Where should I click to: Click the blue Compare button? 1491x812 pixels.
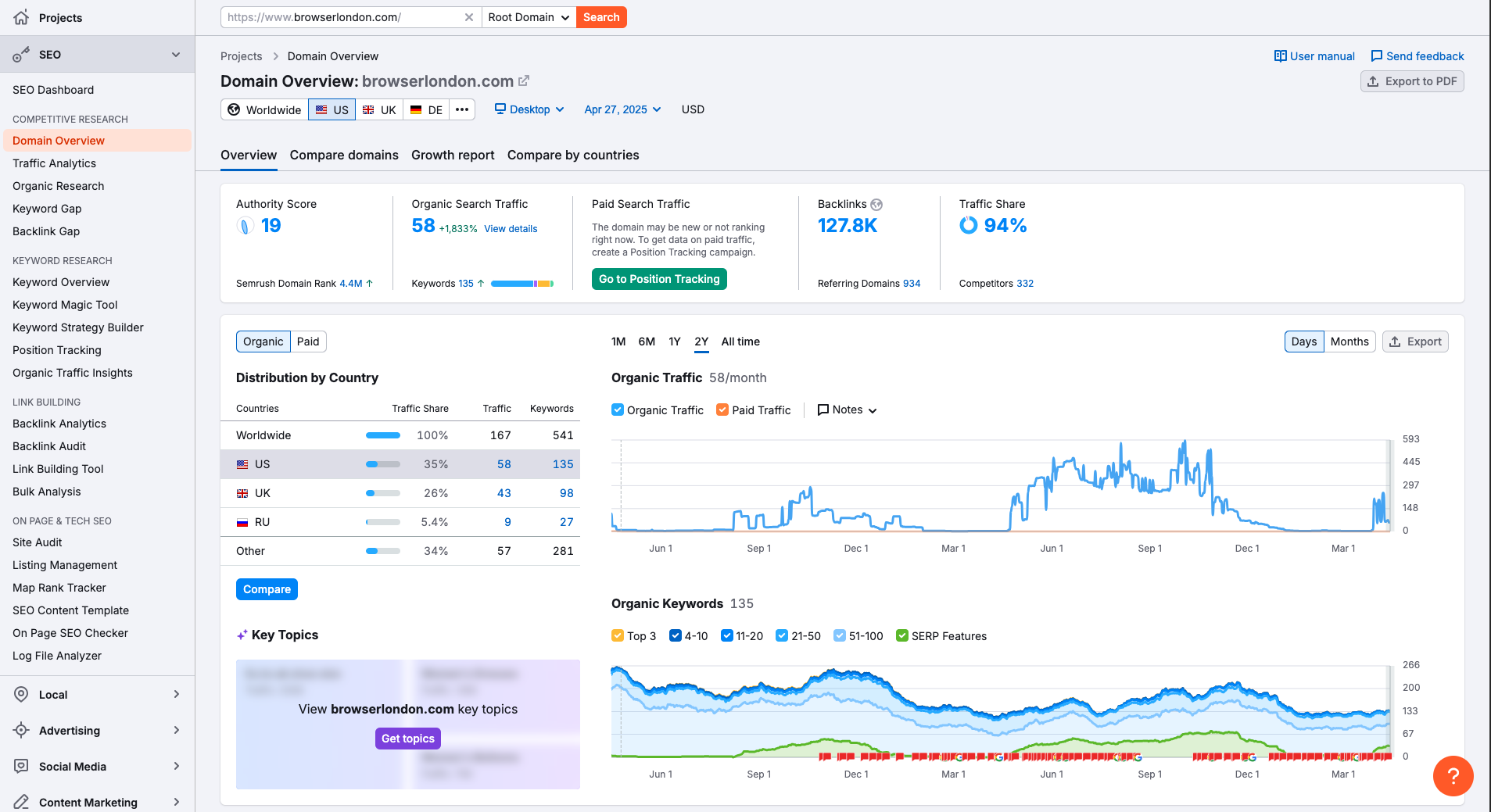click(267, 589)
